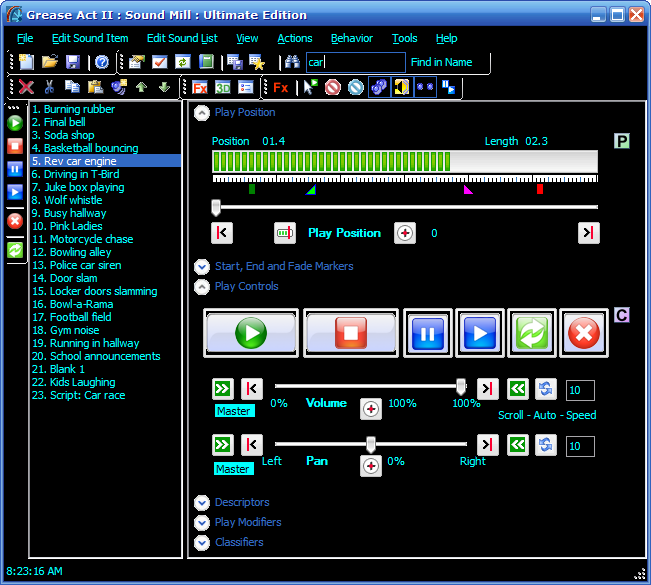Screen dimensions: 651x585
Task: Open the File menu
Action: tap(25, 38)
